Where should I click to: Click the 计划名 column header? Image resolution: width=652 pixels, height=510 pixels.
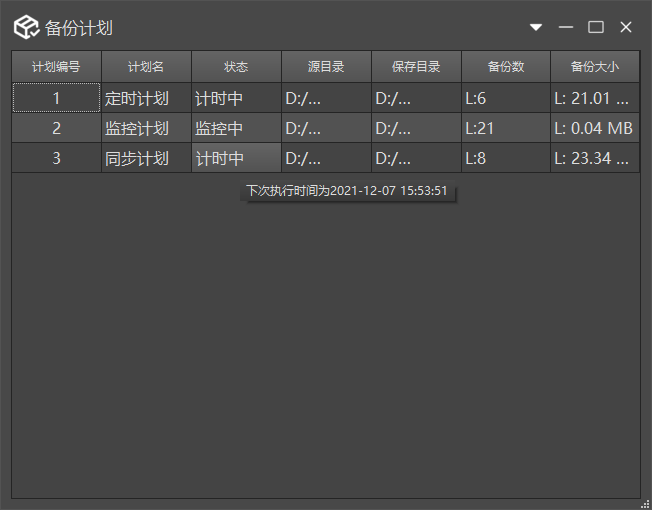[x=146, y=67]
